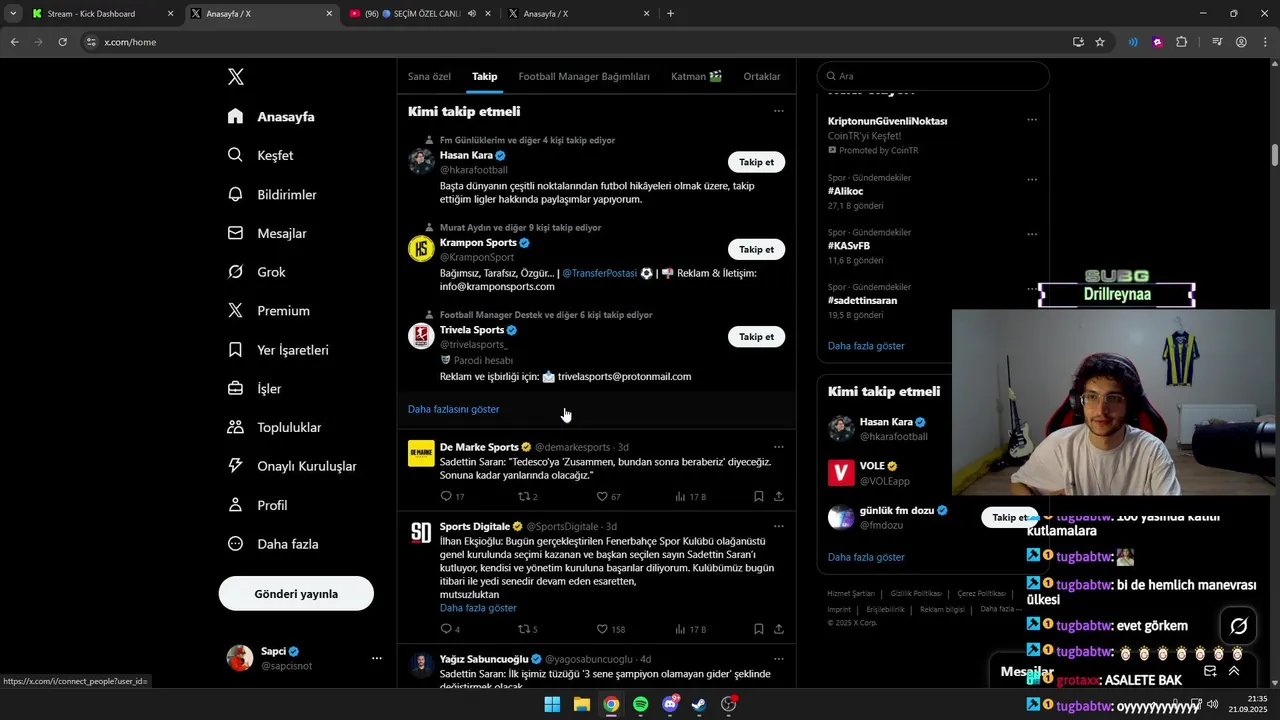Click Daha fazla göster under right-panel suggestions
This screenshot has height=720, width=1280.
(x=866, y=557)
